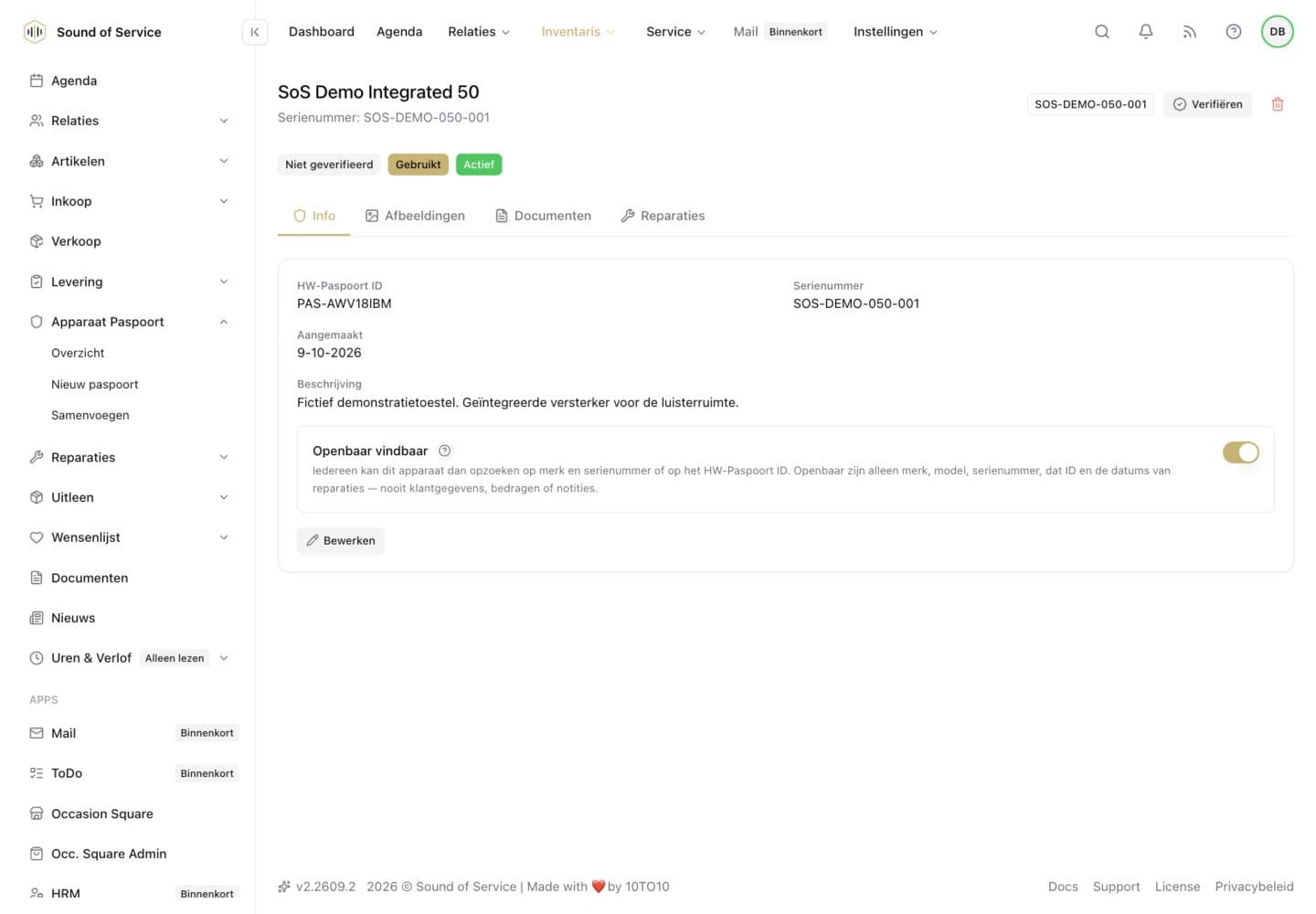Click the people icon beside Relaties in sidebar
Viewport: 1316px width, 914px height.
pos(37,121)
